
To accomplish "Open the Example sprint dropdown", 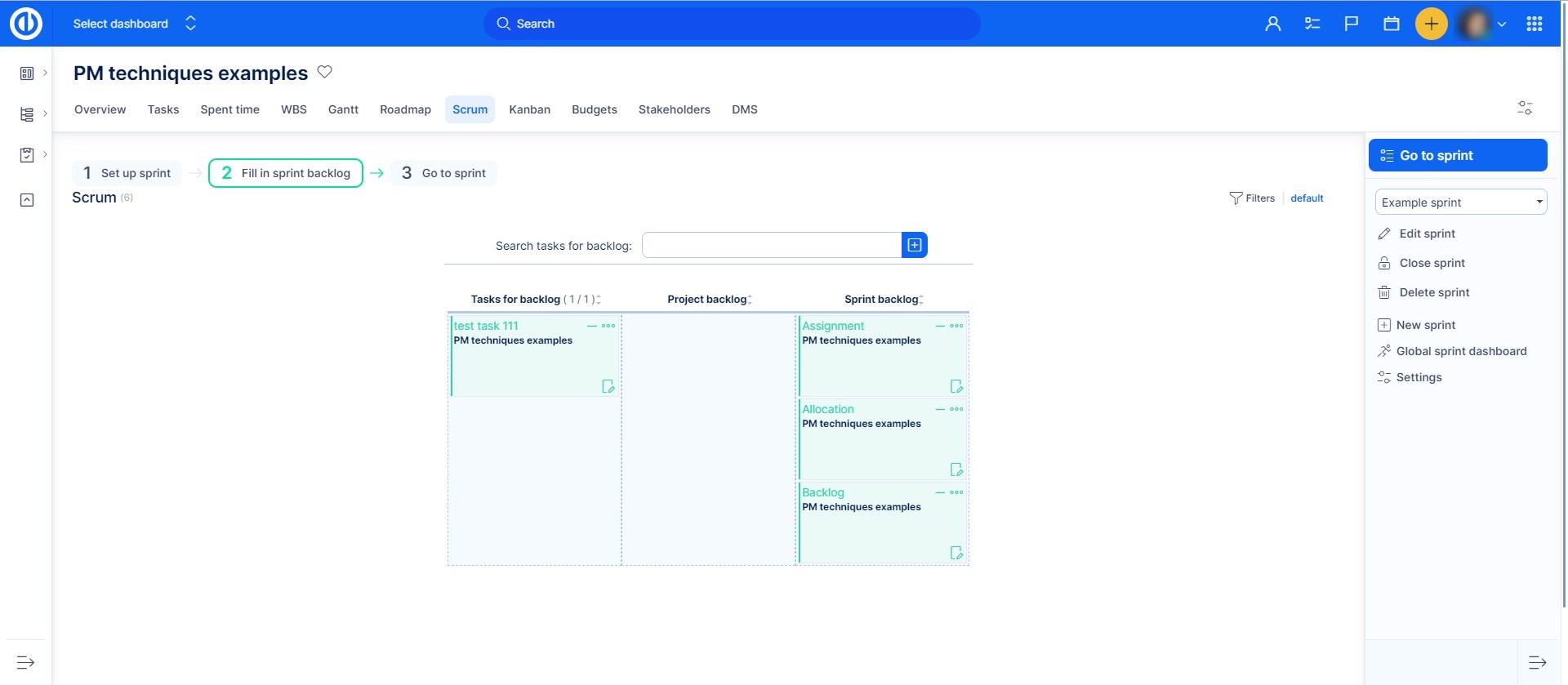I will (x=1460, y=202).
